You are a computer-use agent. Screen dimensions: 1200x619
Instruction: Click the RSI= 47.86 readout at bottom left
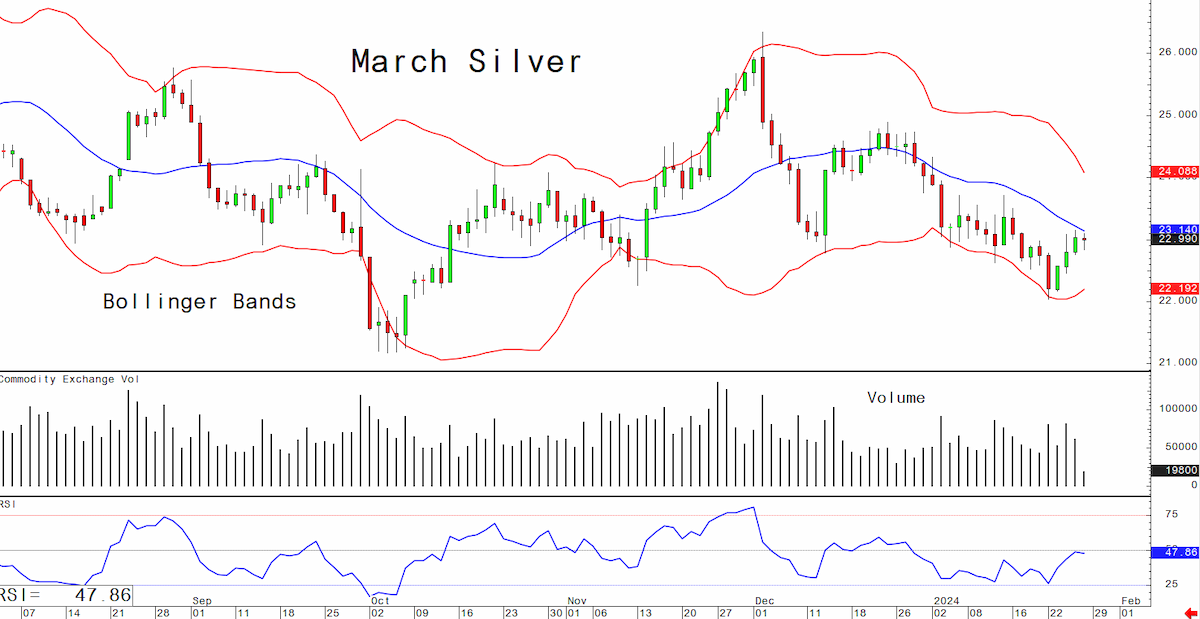pos(65,594)
